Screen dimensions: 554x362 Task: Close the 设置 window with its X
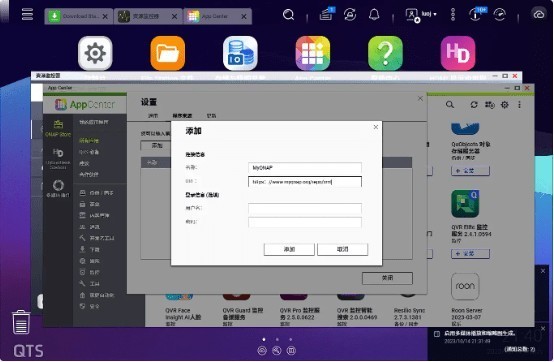420,99
